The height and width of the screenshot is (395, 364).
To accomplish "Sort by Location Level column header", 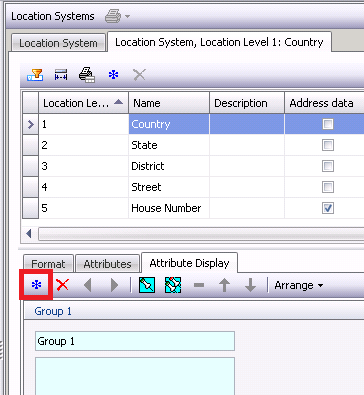I will [x=83, y=103].
